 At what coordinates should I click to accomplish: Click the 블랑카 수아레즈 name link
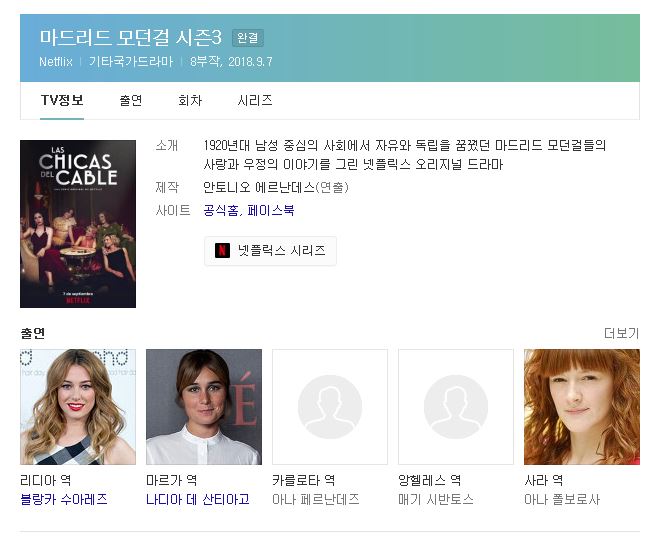tap(64, 499)
